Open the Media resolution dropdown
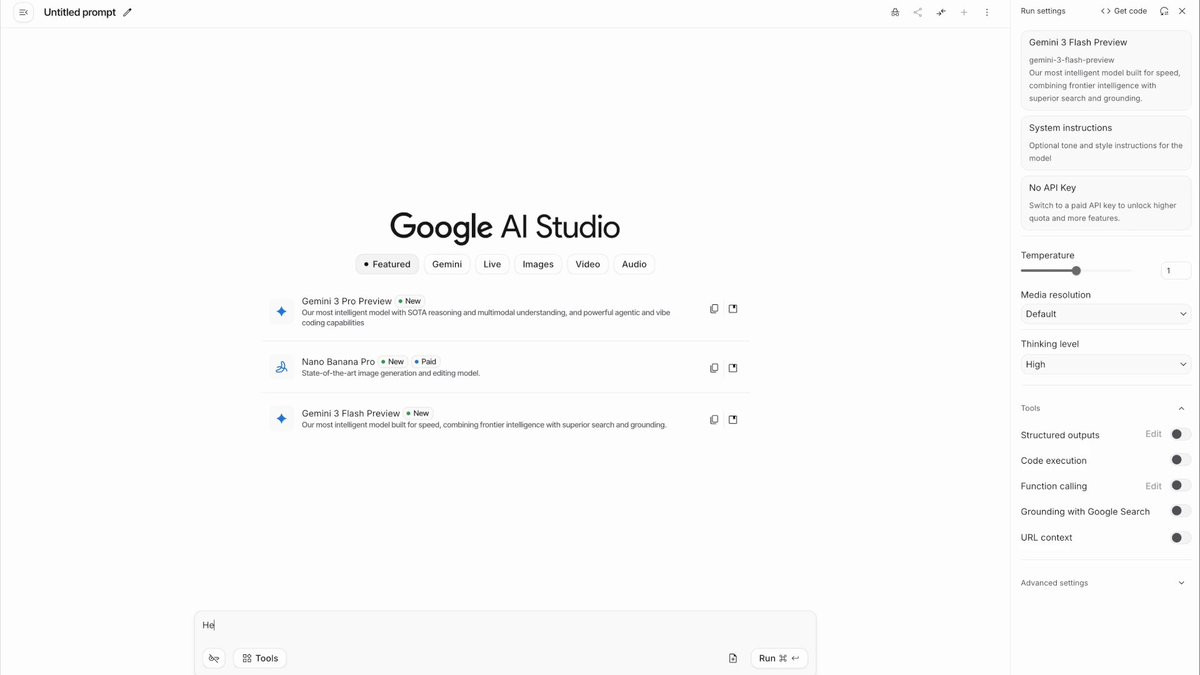Viewport: 1200px width, 675px height. pyautogui.click(x=1106, y=314)
